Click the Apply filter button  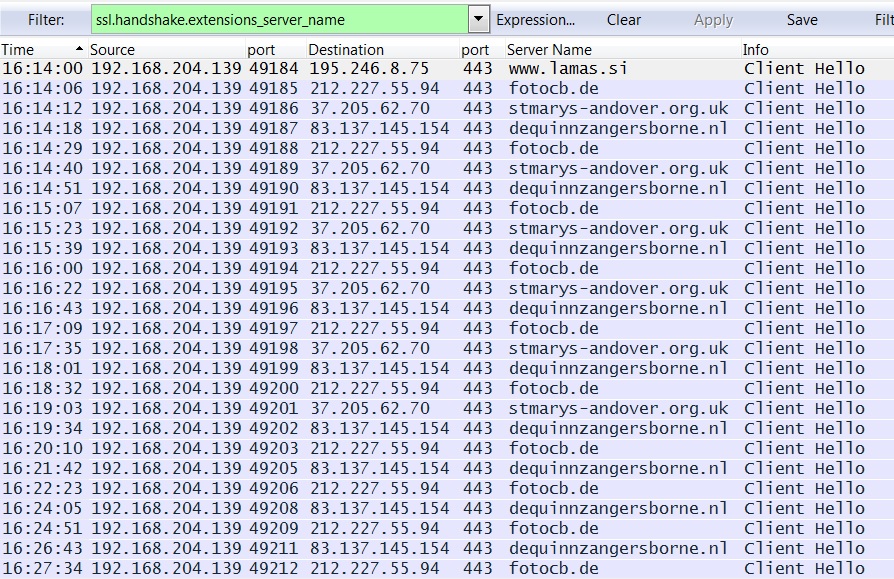(713, 20)
